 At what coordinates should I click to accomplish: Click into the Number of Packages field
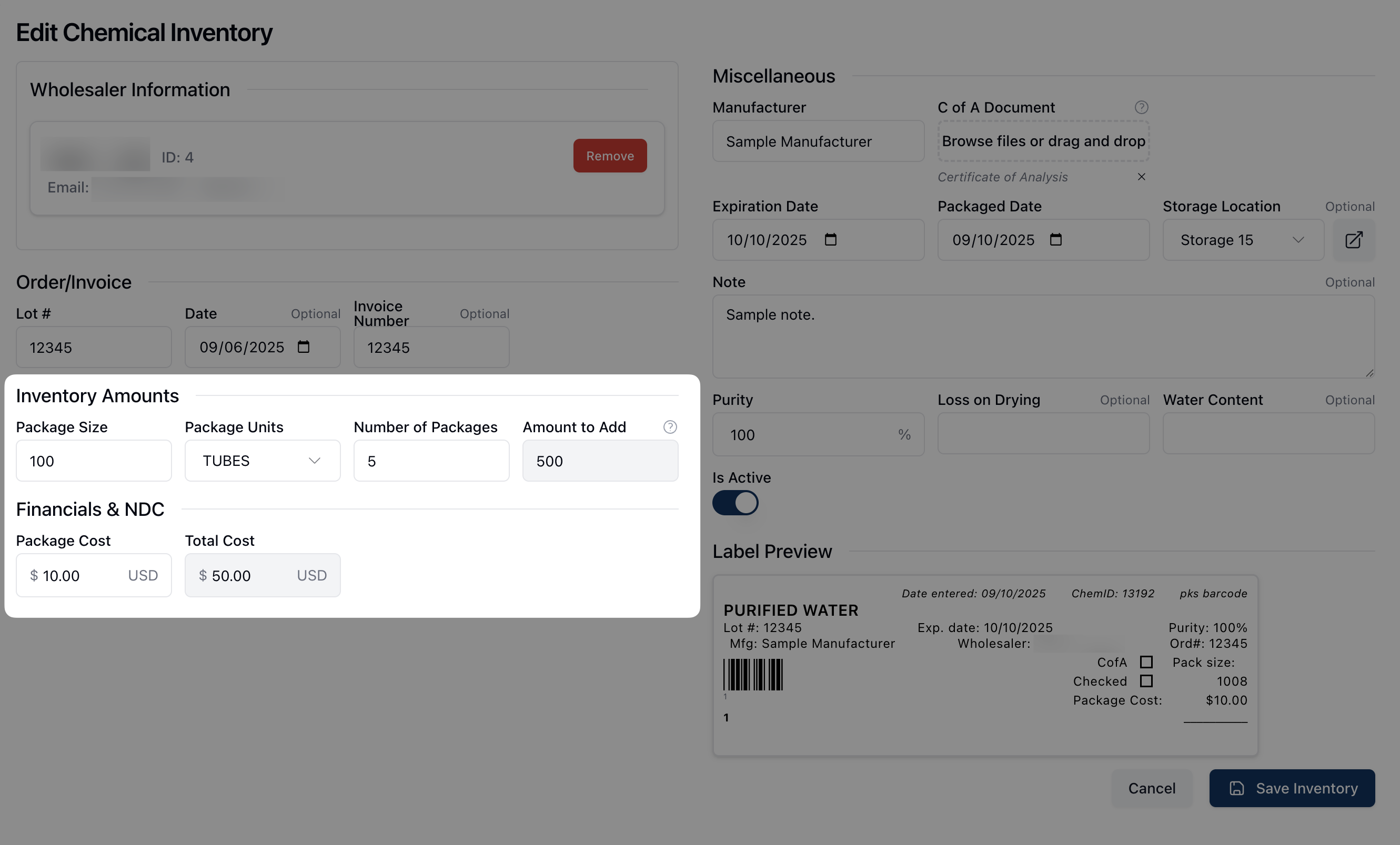pos(431,461)
